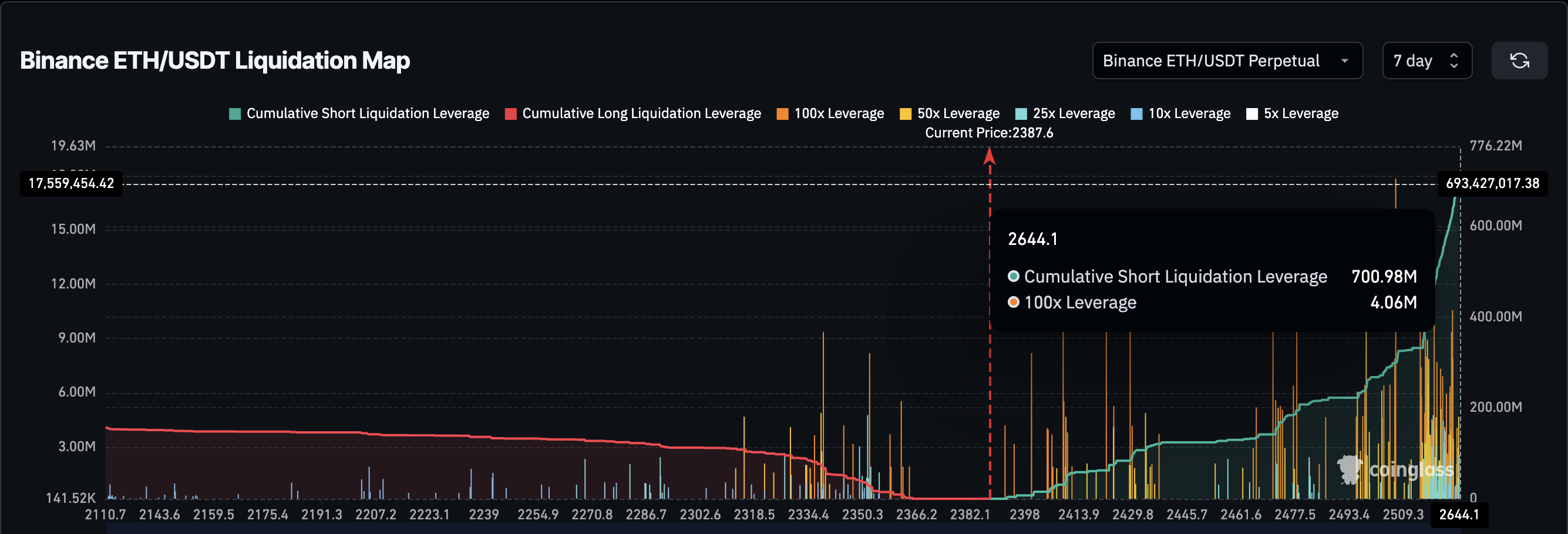Click the red Cumulative Long legend swatch
The height and width of the screenshot is (534, 1568).
[x=511, y=114]
